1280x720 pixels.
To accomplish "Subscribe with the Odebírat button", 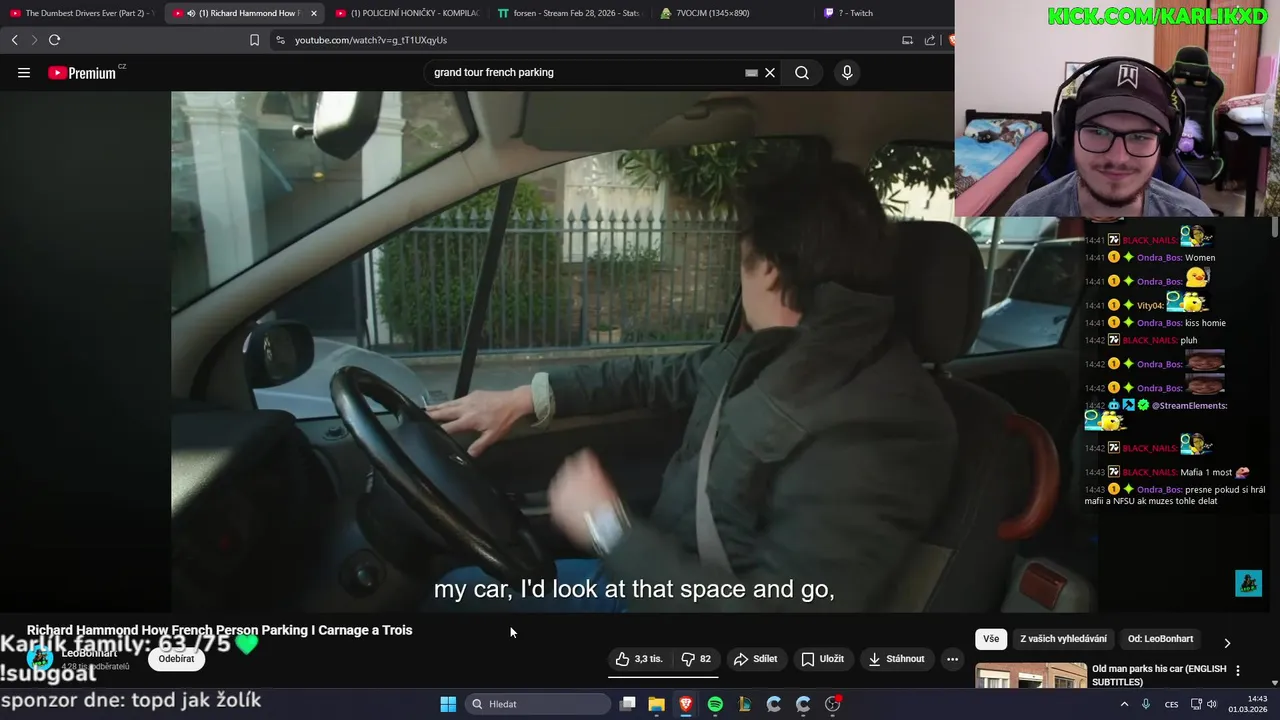I will point(176,659).
